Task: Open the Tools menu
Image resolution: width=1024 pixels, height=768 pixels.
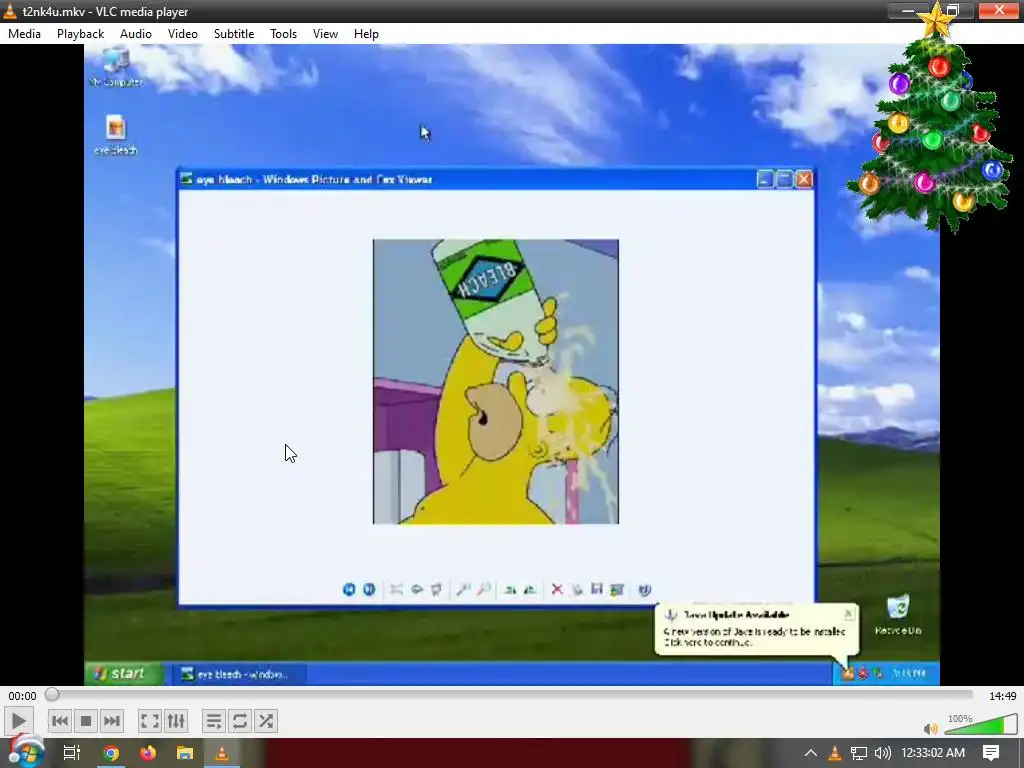Action: point(283,34)
